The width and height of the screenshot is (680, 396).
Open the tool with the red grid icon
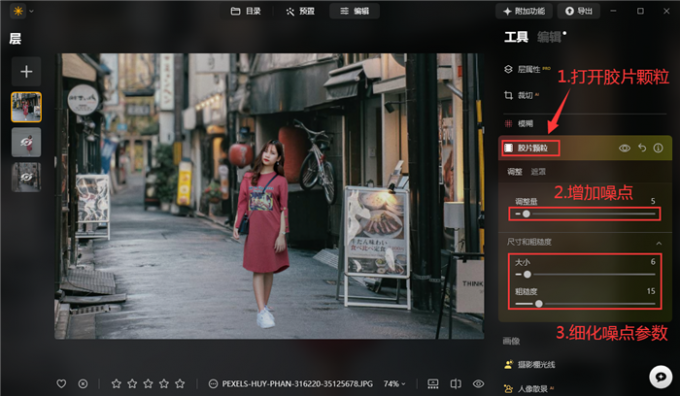coord(519,124)
